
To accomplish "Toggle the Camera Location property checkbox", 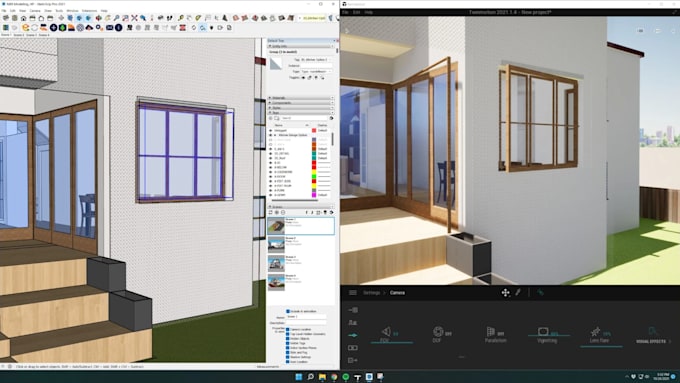I will 288,330.
